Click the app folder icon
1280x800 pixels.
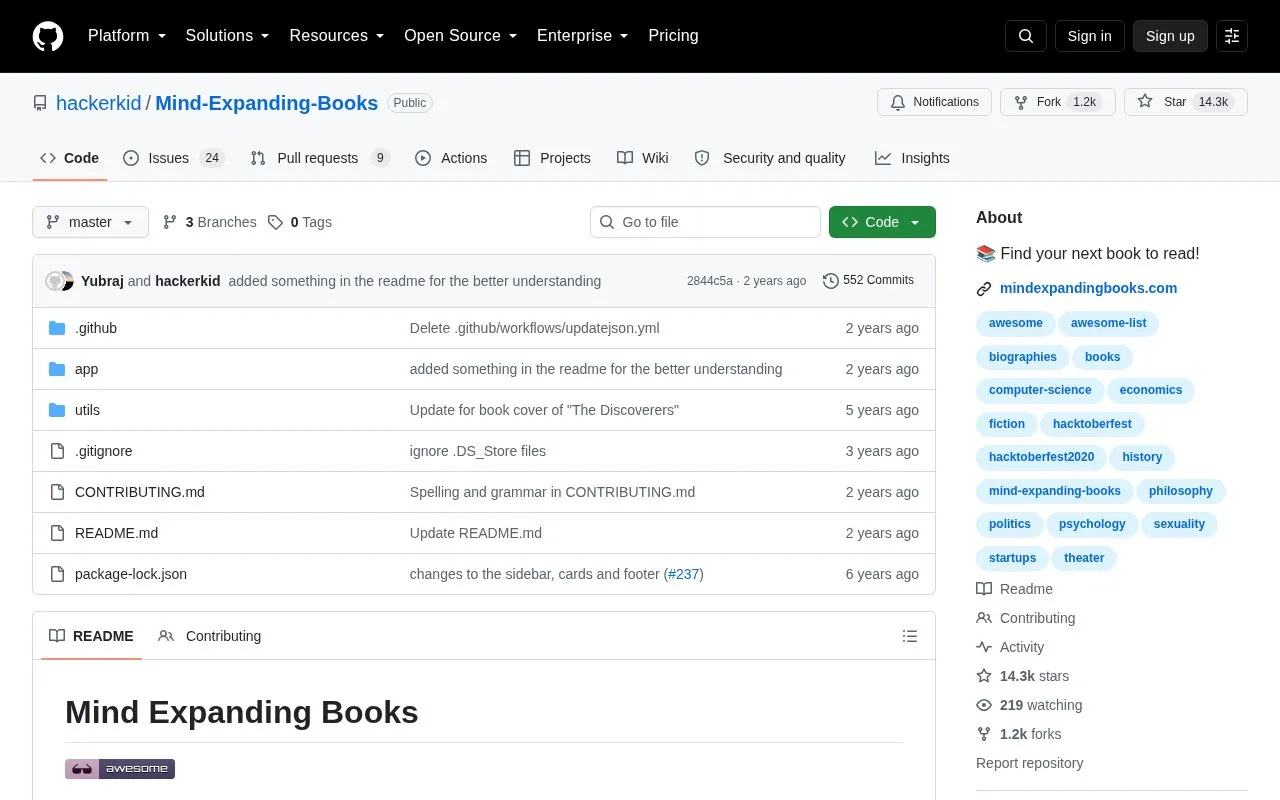(x=57, y=369)
